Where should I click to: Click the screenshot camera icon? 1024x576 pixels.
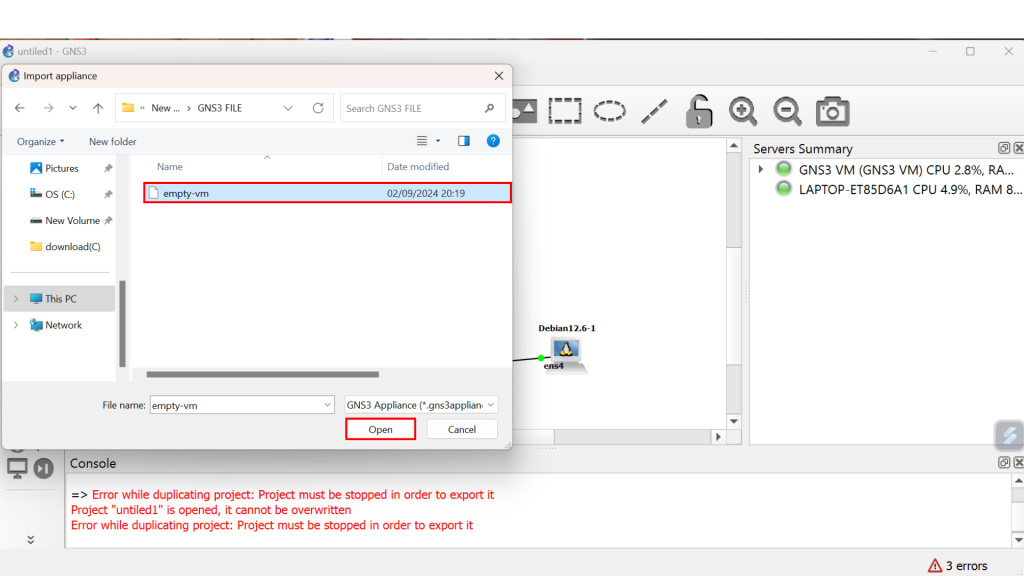pyautogui.click(x=832, y=111)
